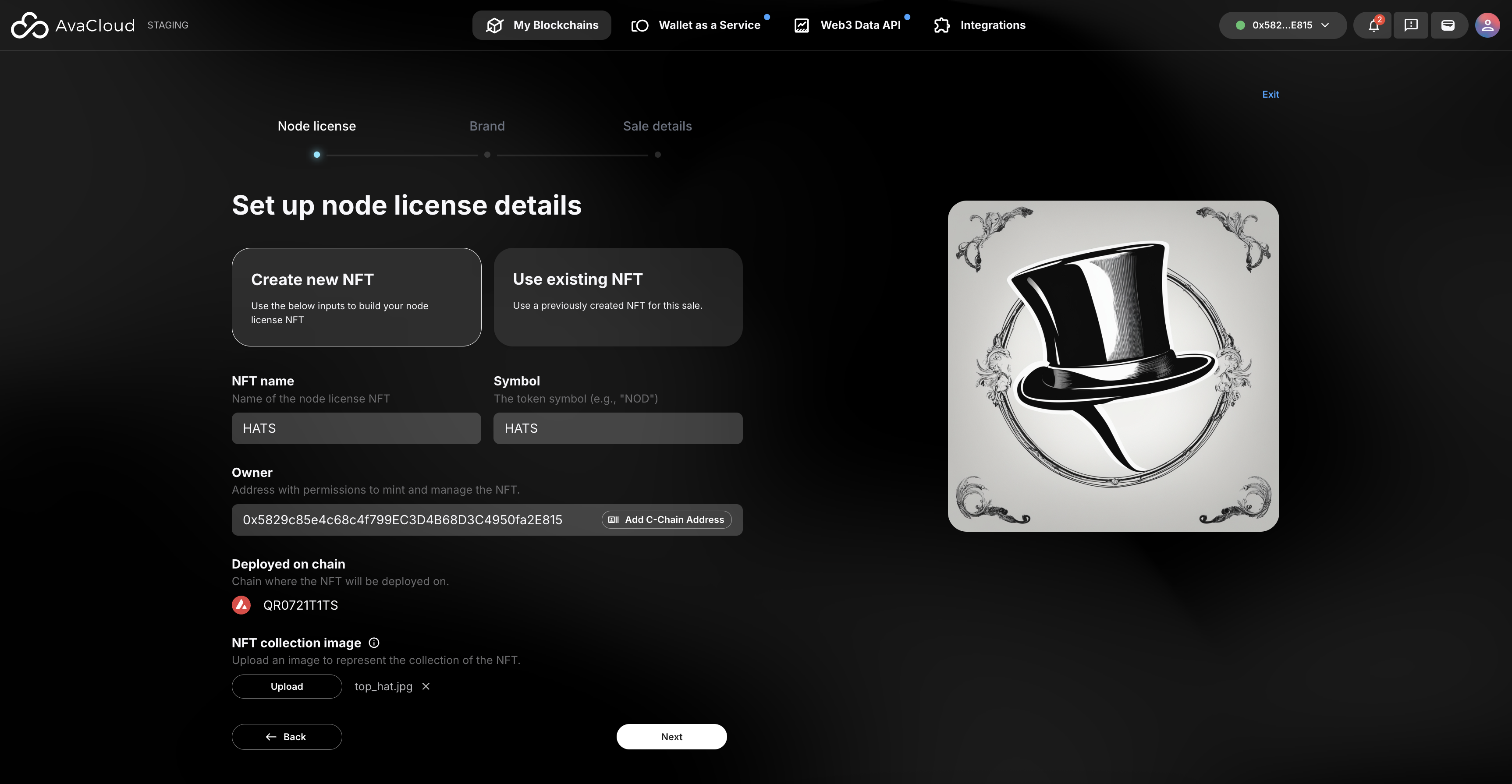Click the NFT name input field
Viewport: 1512px width, 784px height.
coord(356,429)
